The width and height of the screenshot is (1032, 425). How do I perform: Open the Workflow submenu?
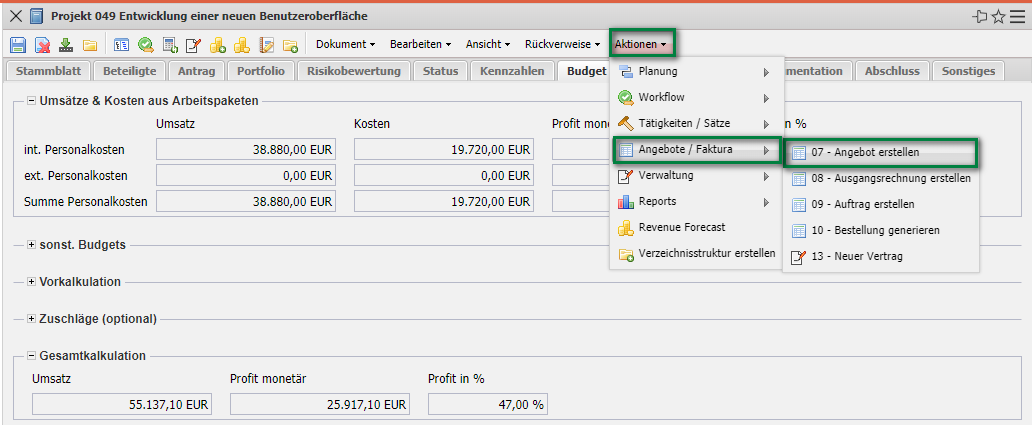[x=696, y=97]
